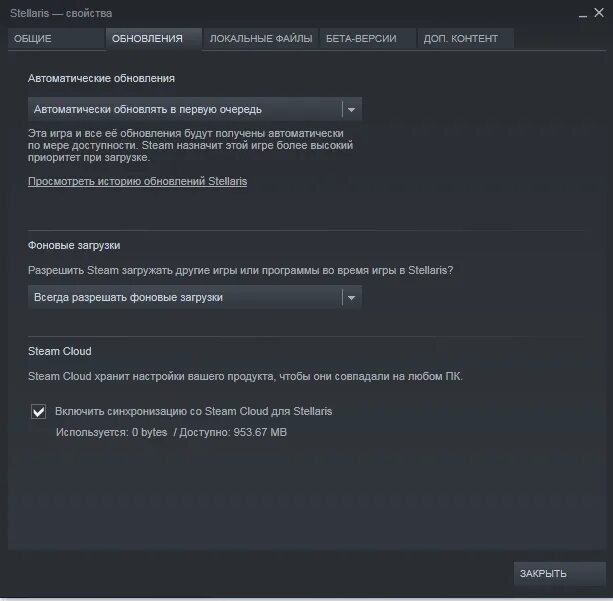Minimize the Stellaris properties window
Image resolution: width=613 pixels, height=601 pixels.
pos(583,14)
